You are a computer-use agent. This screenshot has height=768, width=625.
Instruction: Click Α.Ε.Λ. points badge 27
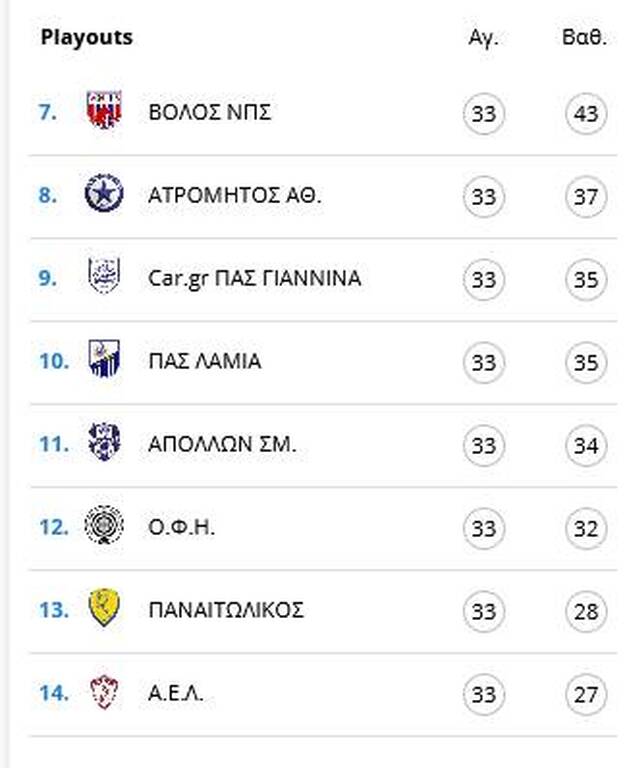(586, 695)
